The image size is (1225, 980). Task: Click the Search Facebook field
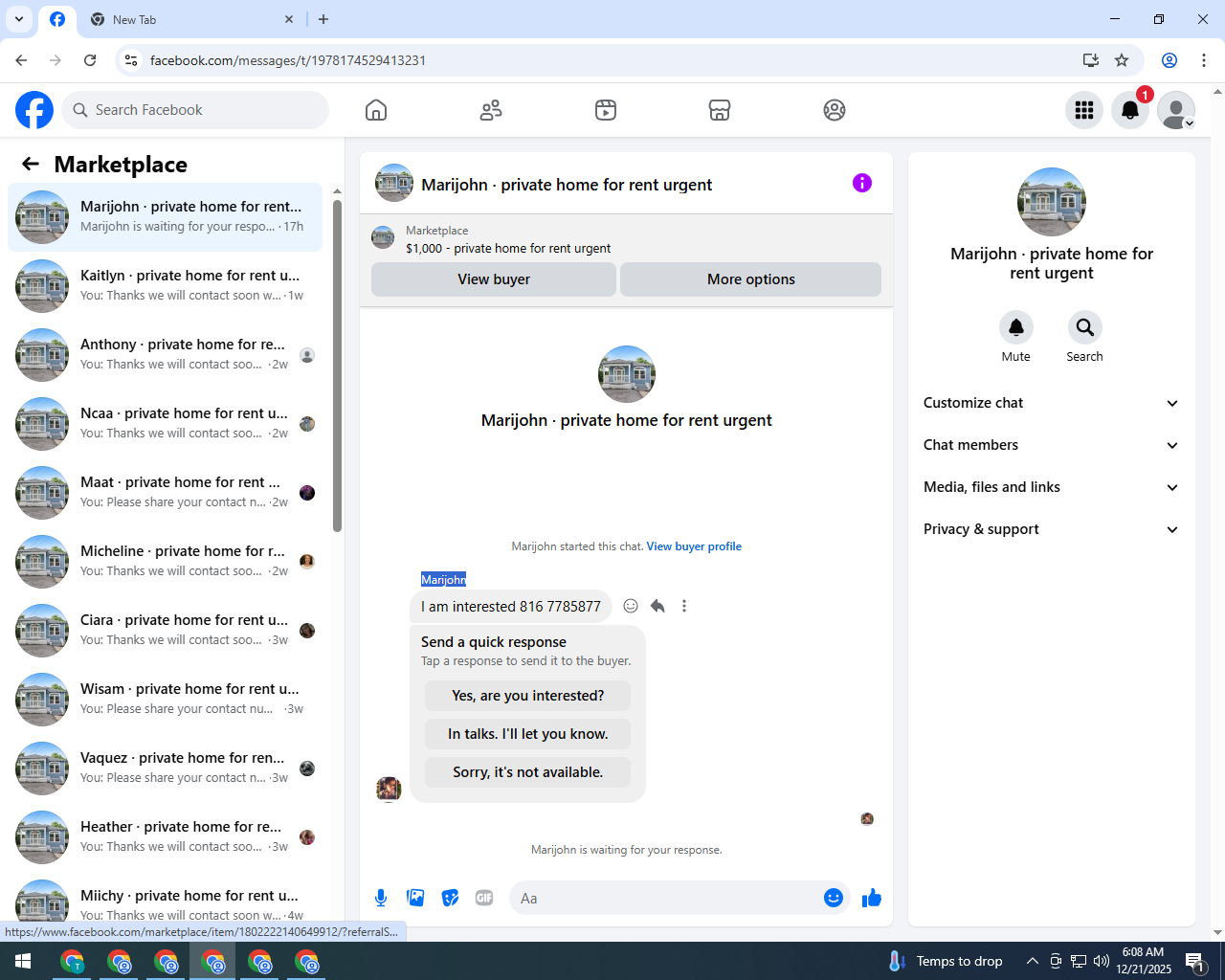point(195,110)
